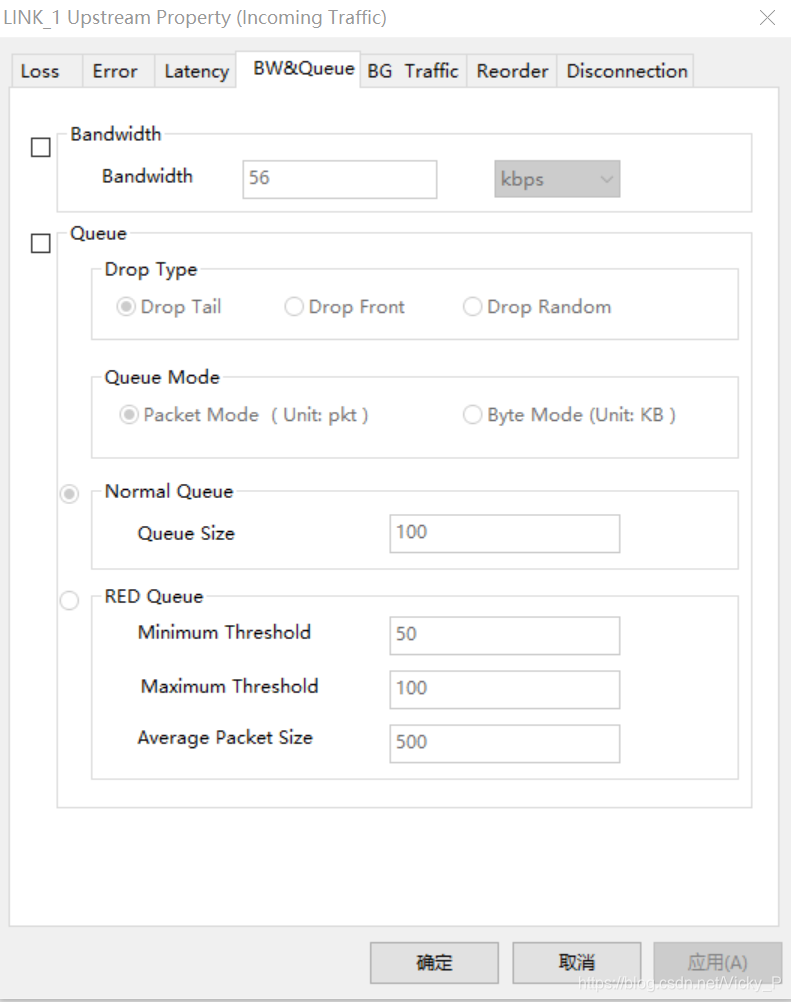Click the Bandwidth value field showing 56
Viewport: 791px width, 1002px height.
(x=340, y=180)
